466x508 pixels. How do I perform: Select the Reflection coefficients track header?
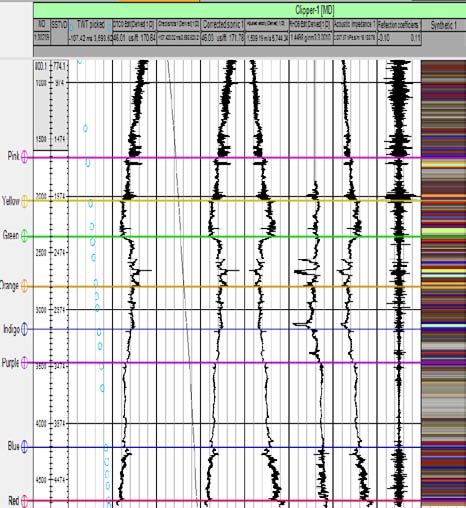[x=399, y=25]
